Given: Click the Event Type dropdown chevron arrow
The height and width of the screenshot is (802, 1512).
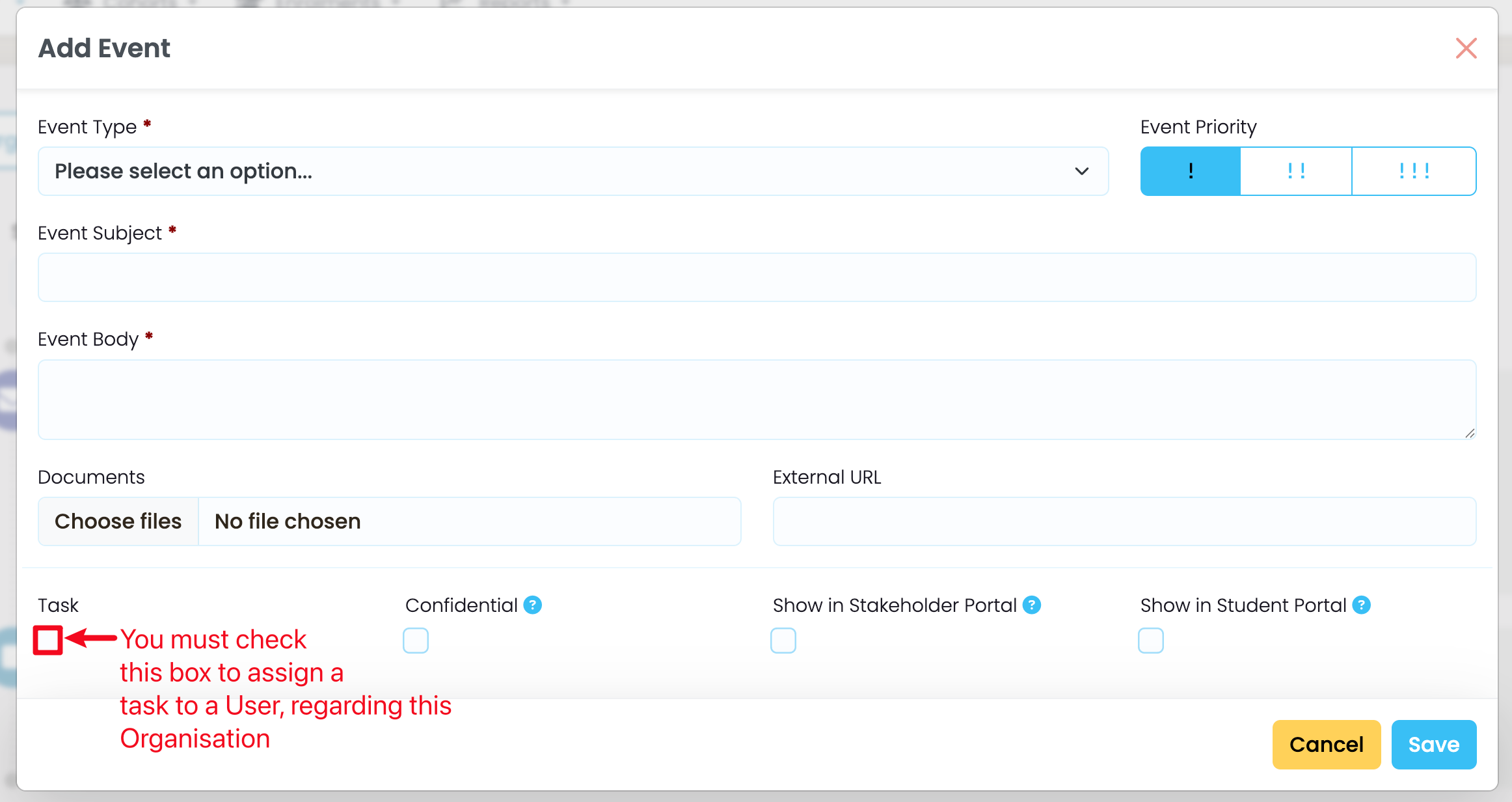Looking at the screenshot, I should [x=1081, y=171].
